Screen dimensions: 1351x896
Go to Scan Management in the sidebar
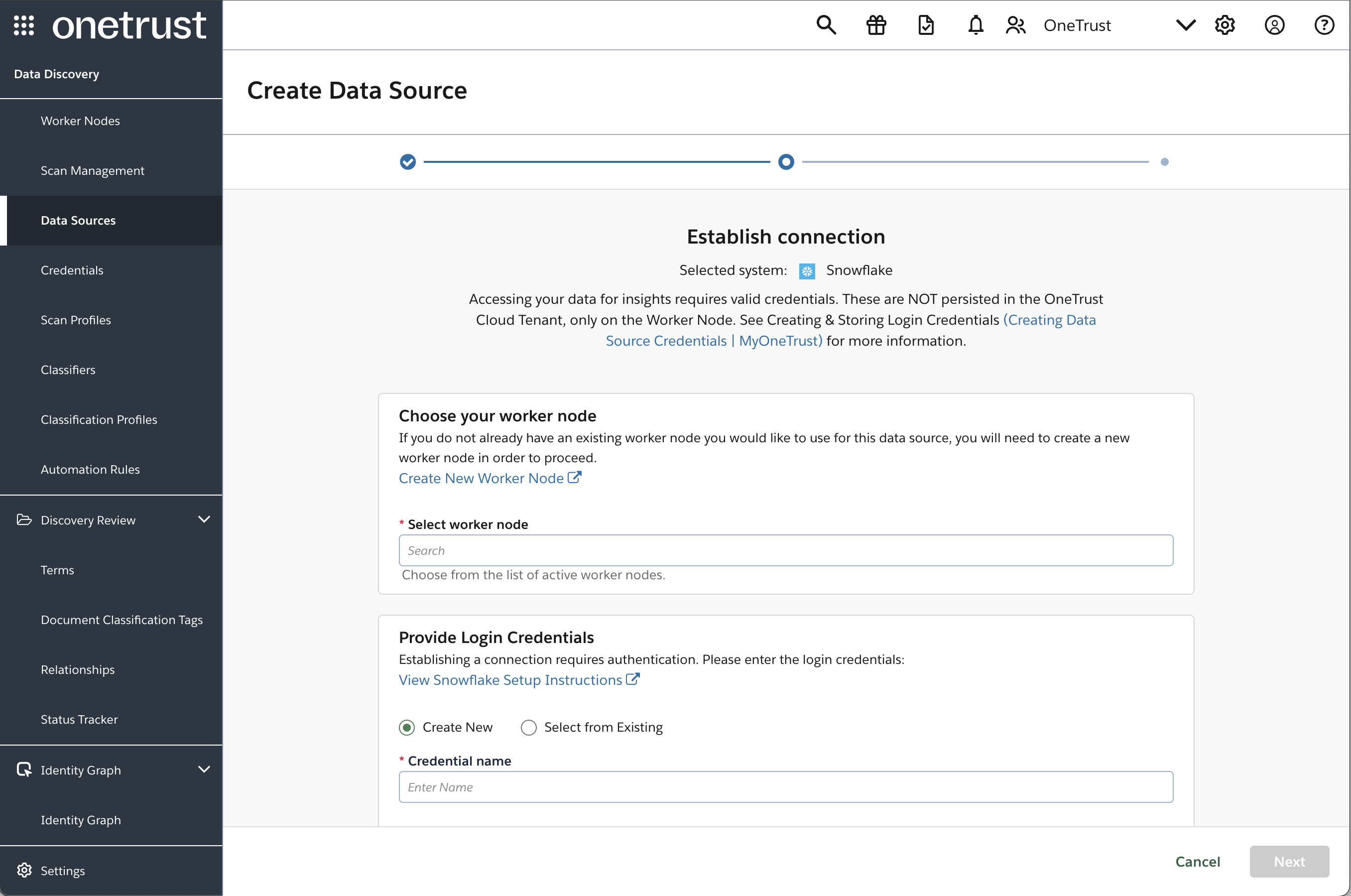pyautogui.click(x=93, y=170)
